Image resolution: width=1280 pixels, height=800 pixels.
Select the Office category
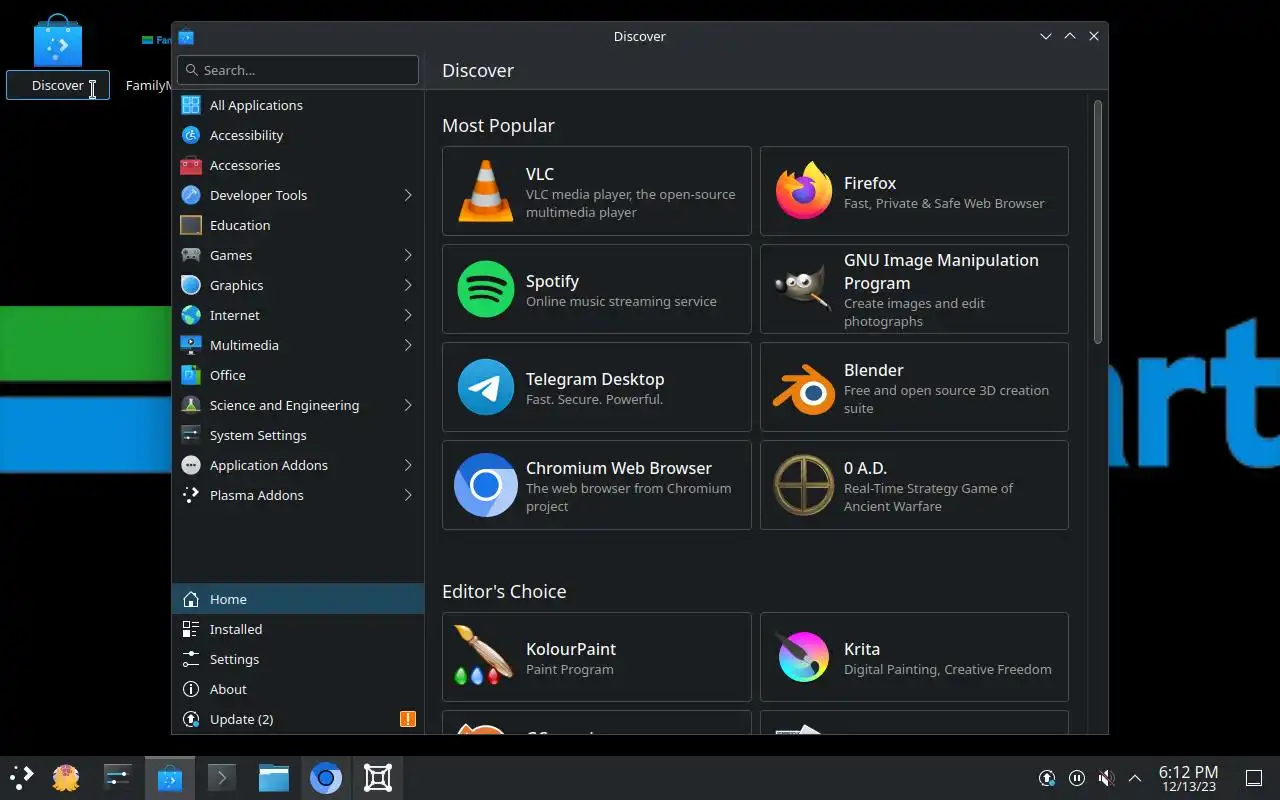298,375
